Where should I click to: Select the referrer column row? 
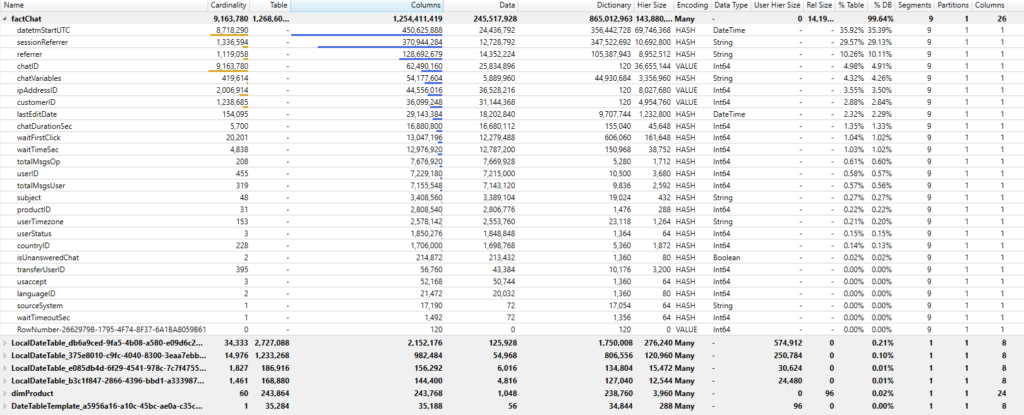point(512,54)
